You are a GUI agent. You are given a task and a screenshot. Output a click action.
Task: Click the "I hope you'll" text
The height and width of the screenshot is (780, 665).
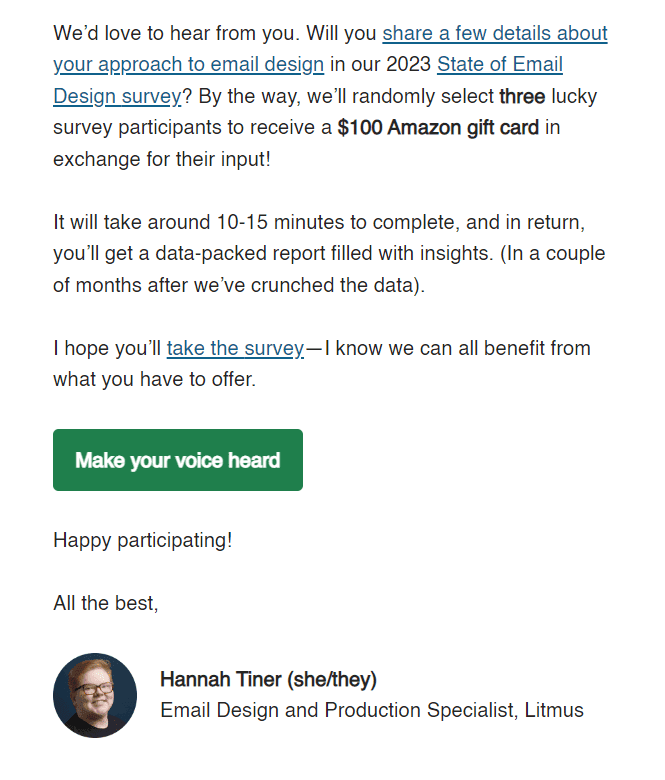pos(107,348)
